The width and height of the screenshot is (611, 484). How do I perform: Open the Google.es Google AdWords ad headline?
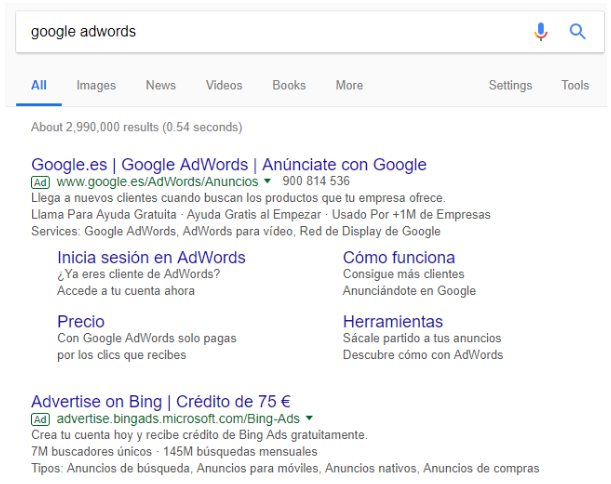229,164
